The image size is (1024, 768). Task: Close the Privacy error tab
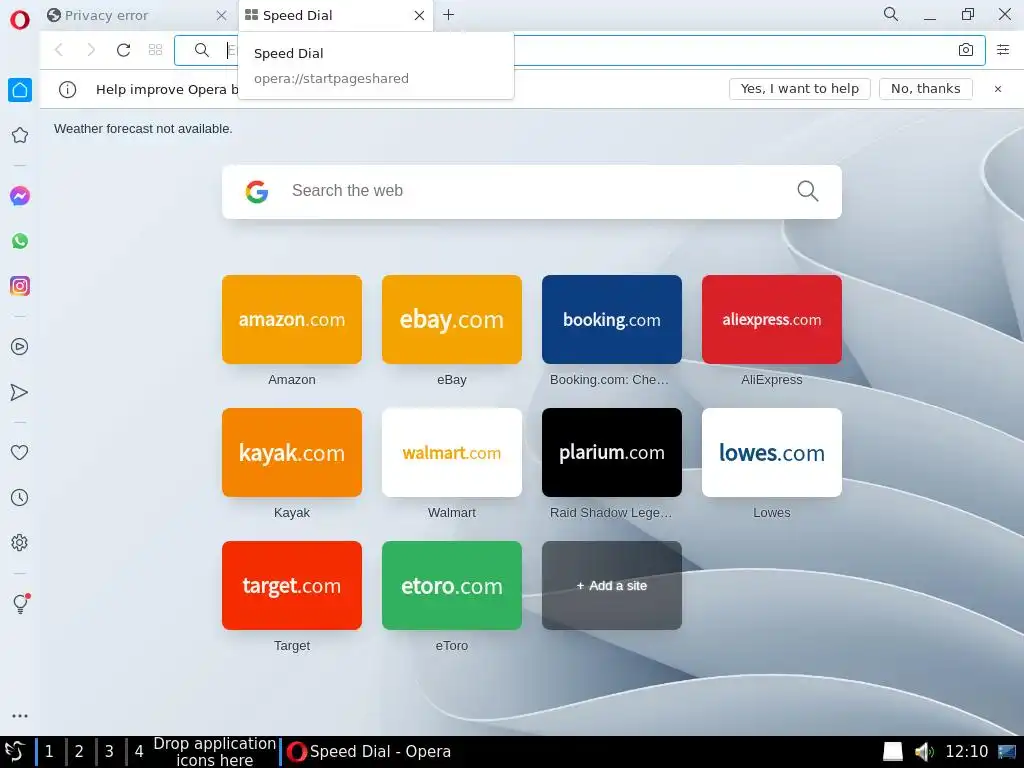221,16
